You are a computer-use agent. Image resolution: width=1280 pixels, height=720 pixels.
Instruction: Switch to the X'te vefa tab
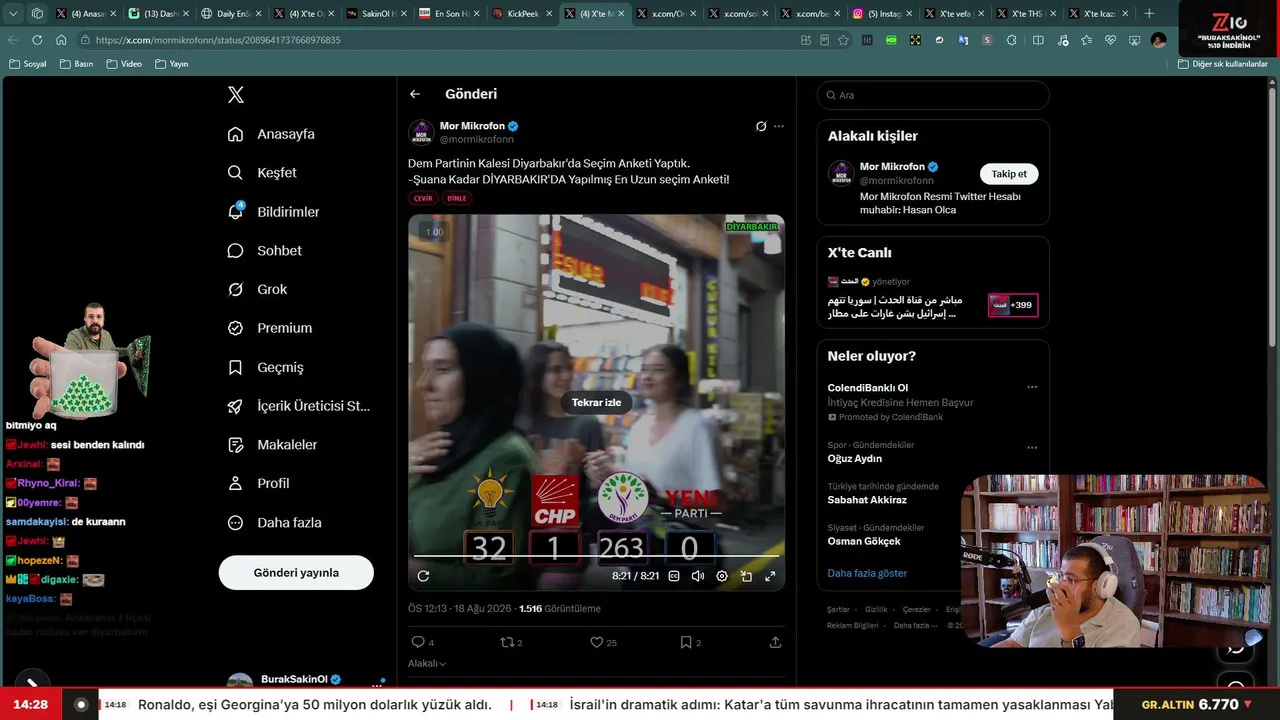[953, 14]
